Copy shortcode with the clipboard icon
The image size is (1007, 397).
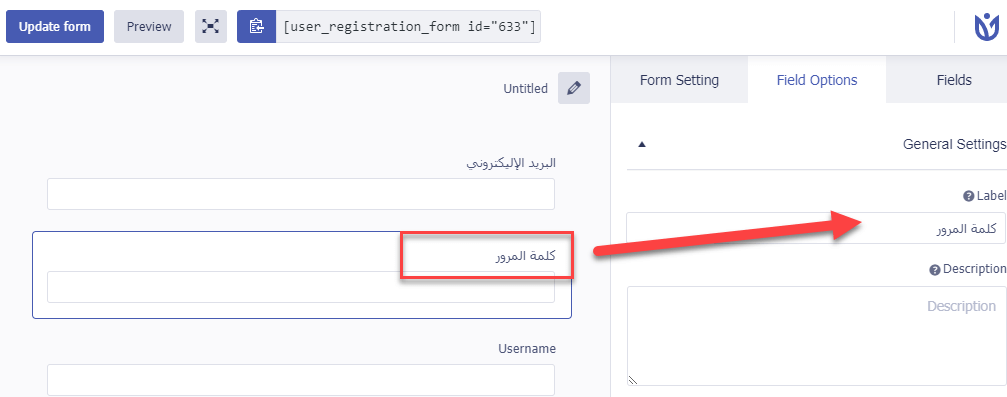pos(256,26)
